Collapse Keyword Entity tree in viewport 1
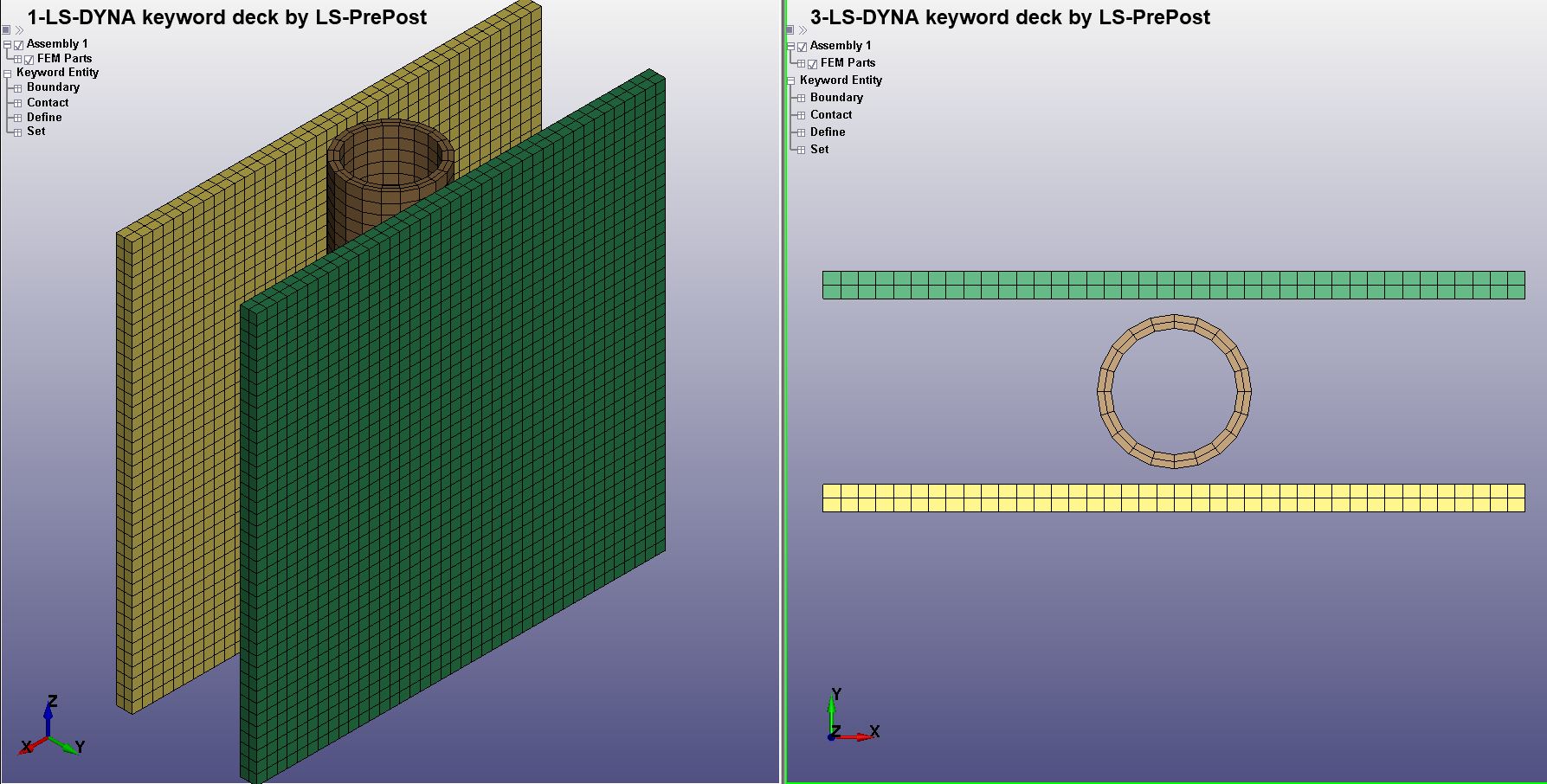This screenshot has height=784, width=1547. pyautogui.click(x=7, y=74)
